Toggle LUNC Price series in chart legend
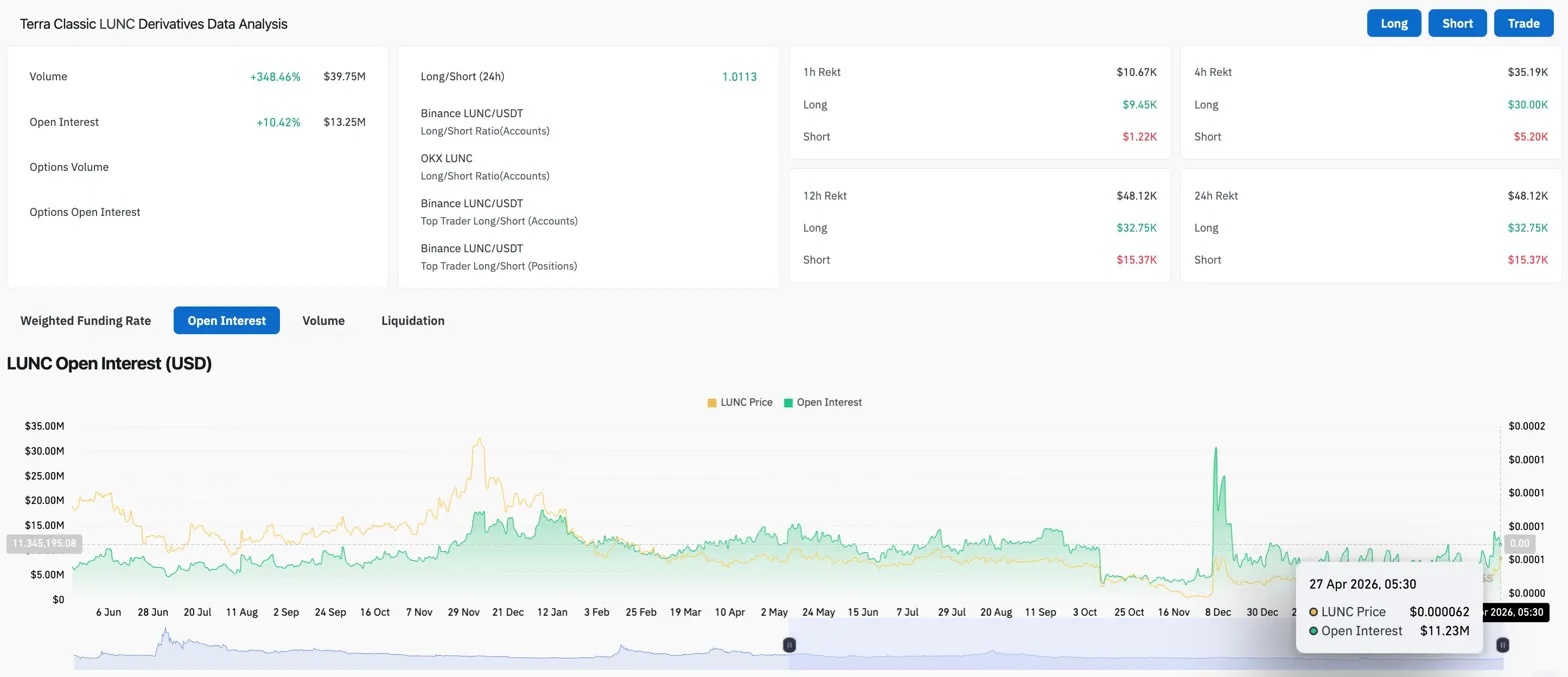 746,402
